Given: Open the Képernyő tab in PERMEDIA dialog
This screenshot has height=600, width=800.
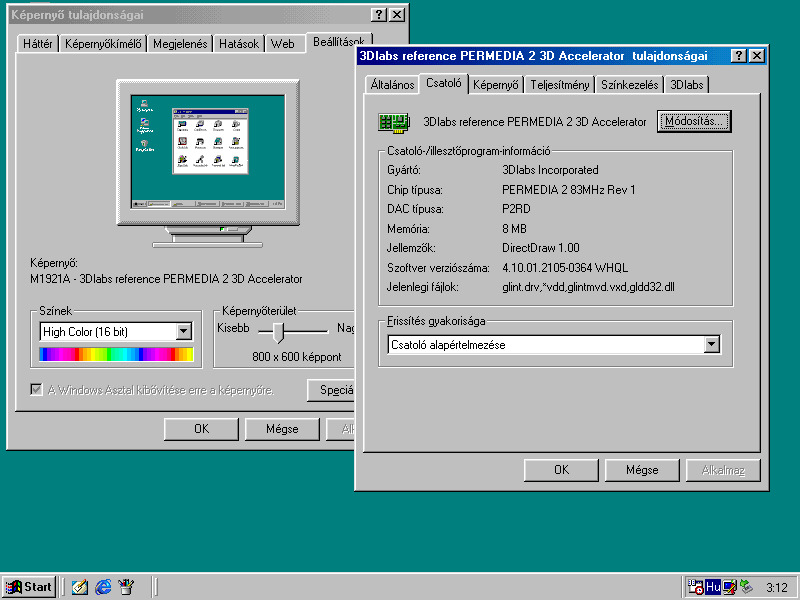Looking at the screenshot, I should point(495,85).
